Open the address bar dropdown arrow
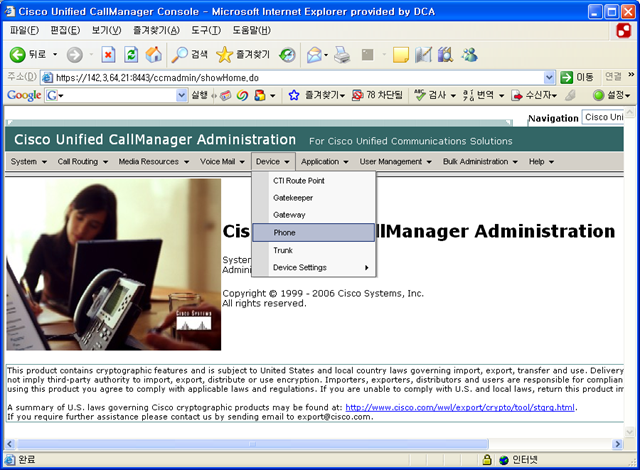Viewport: 640px width, 470px height. point(549,77)
